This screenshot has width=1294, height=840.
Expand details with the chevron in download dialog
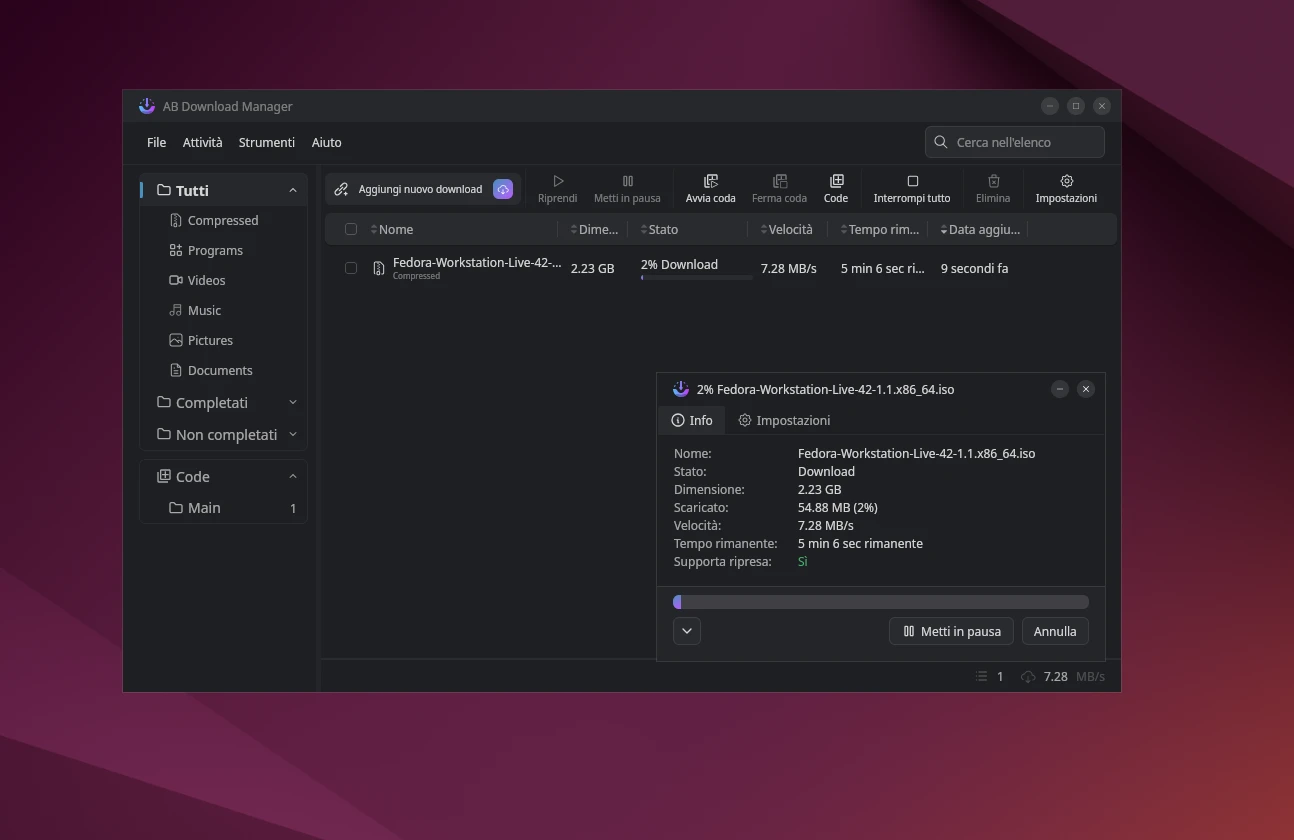click(687, 631)
